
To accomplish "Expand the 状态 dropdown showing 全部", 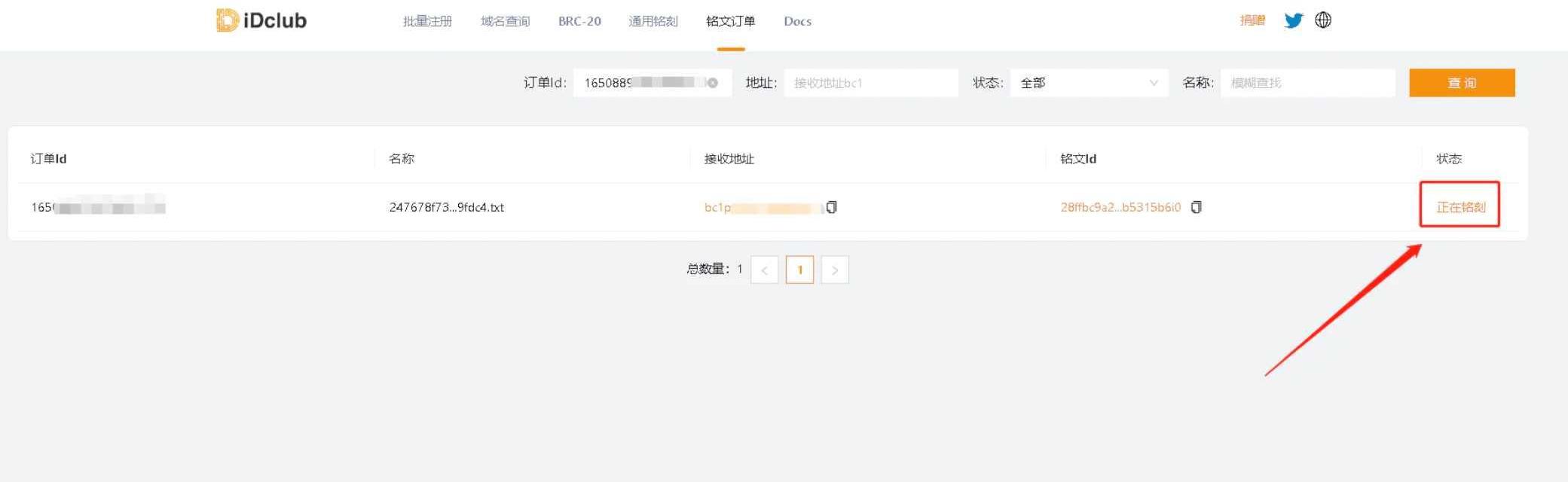I will [1089, 83].
